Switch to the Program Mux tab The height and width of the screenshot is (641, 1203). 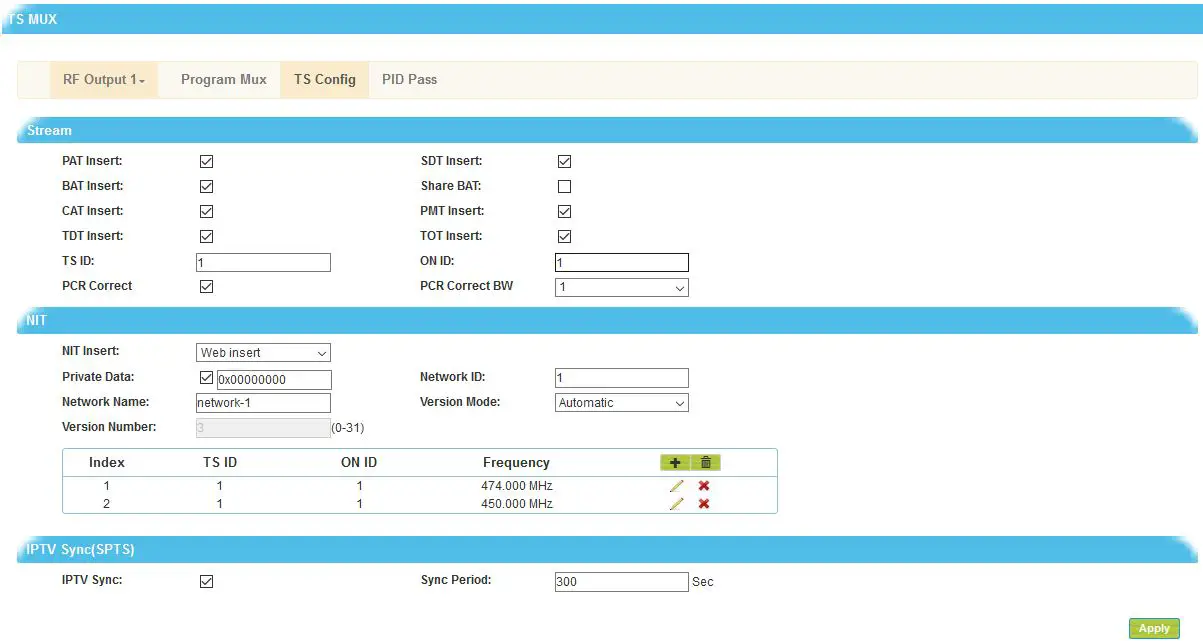[x=224, y=79]
